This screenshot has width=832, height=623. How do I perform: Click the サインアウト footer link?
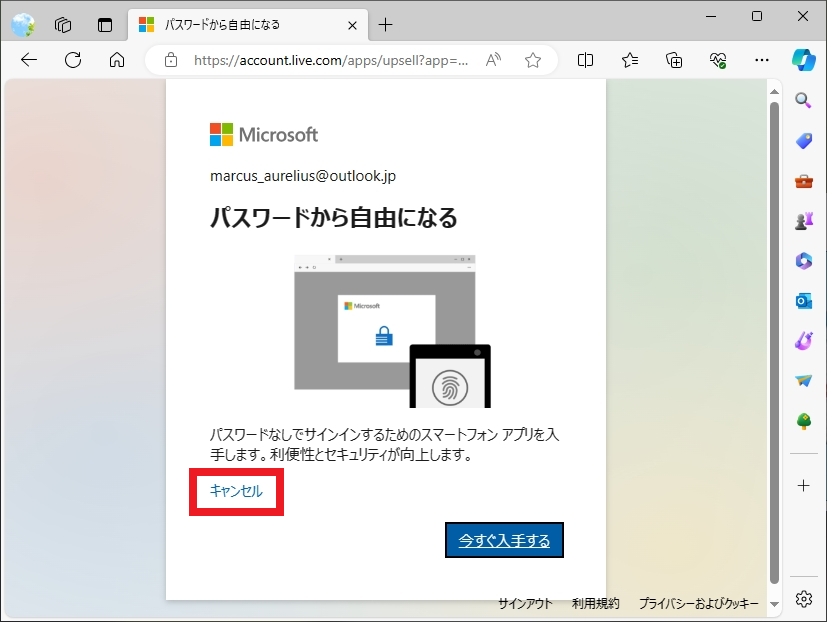coord(525,603)
